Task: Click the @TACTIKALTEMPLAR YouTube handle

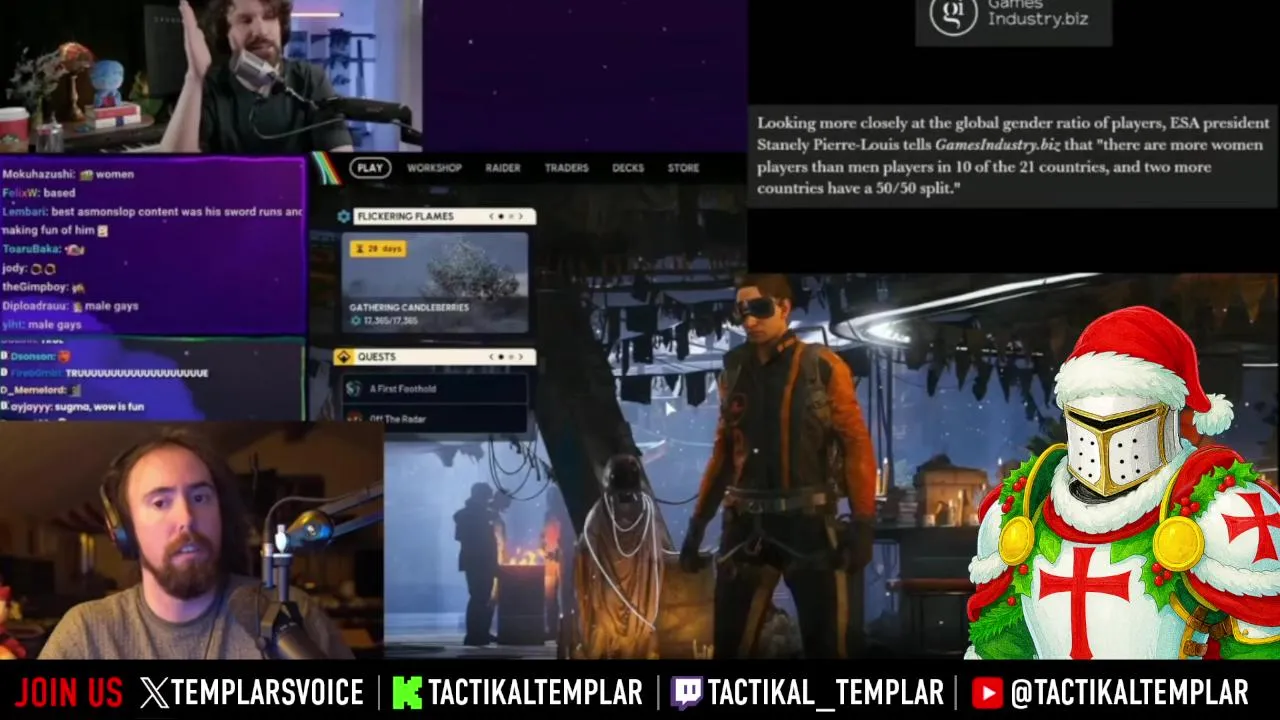Action: 1129,693
